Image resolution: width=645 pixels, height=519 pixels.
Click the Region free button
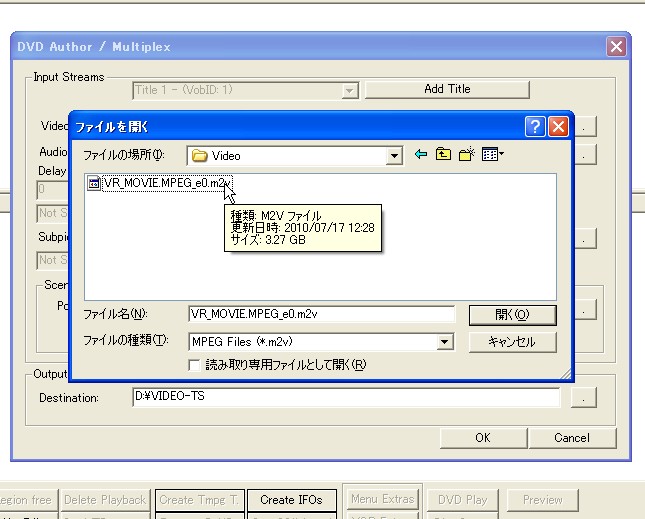pos(27,500)
